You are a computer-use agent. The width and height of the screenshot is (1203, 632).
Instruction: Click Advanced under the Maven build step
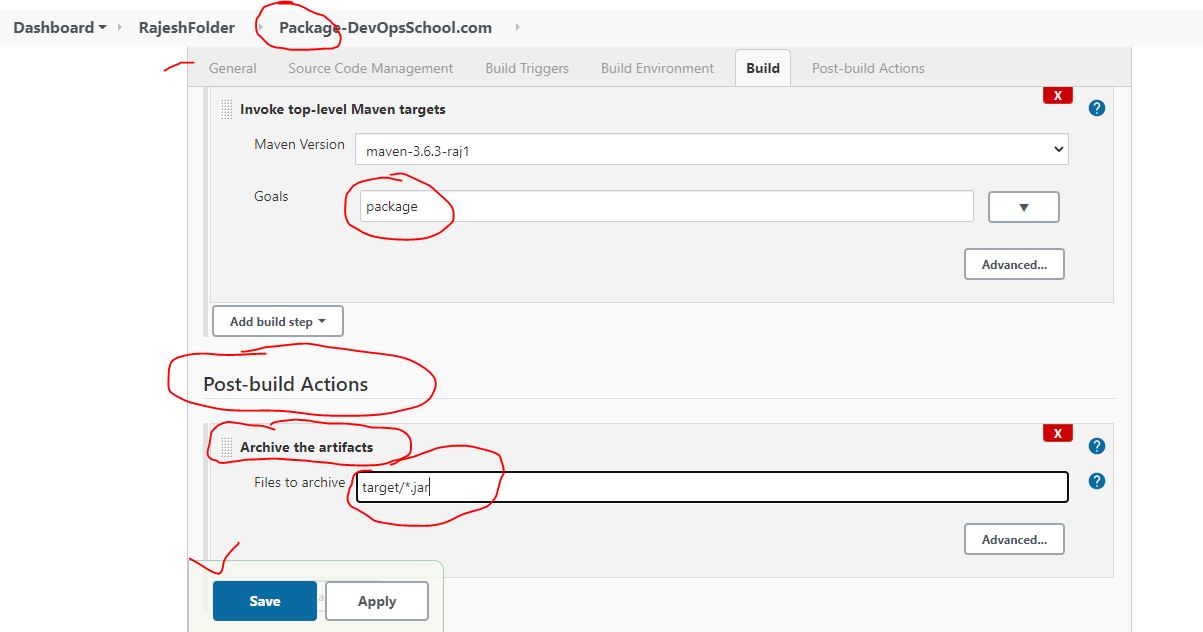pyautogui.click(x=1014, y=263)
